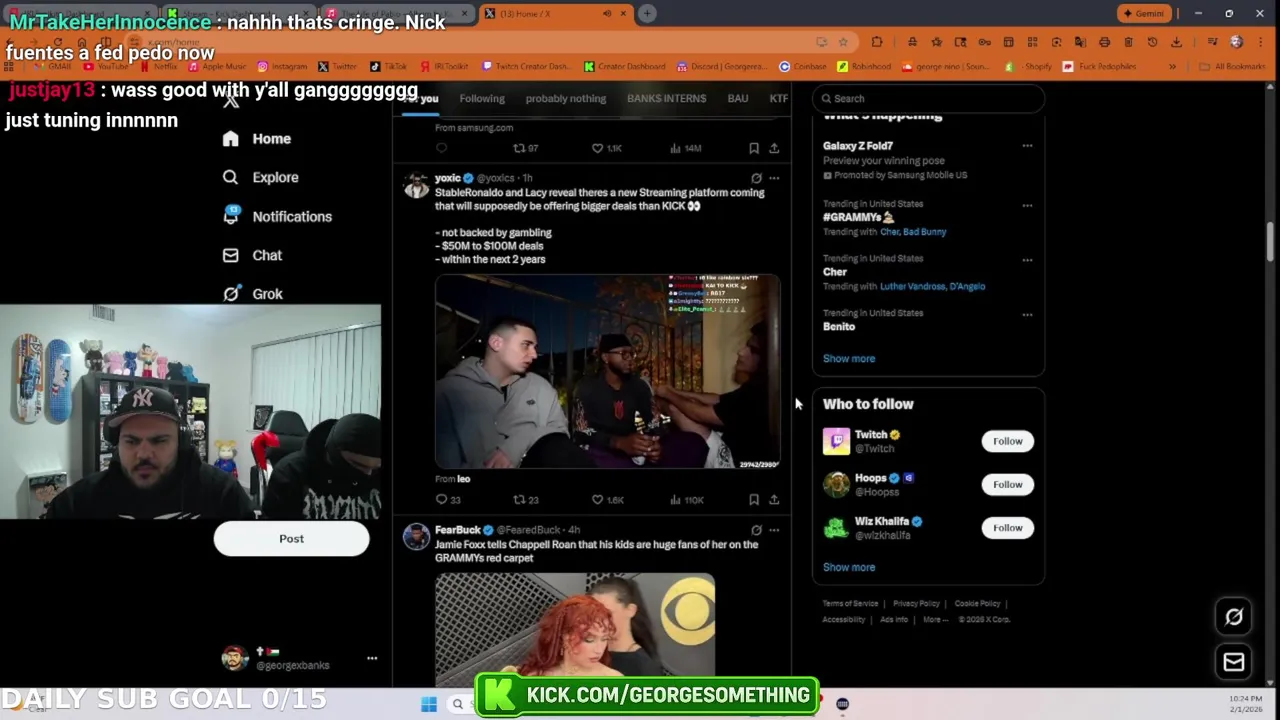Mute the audio icon on the X tab

pyautogui.click(x=607, y=13)
